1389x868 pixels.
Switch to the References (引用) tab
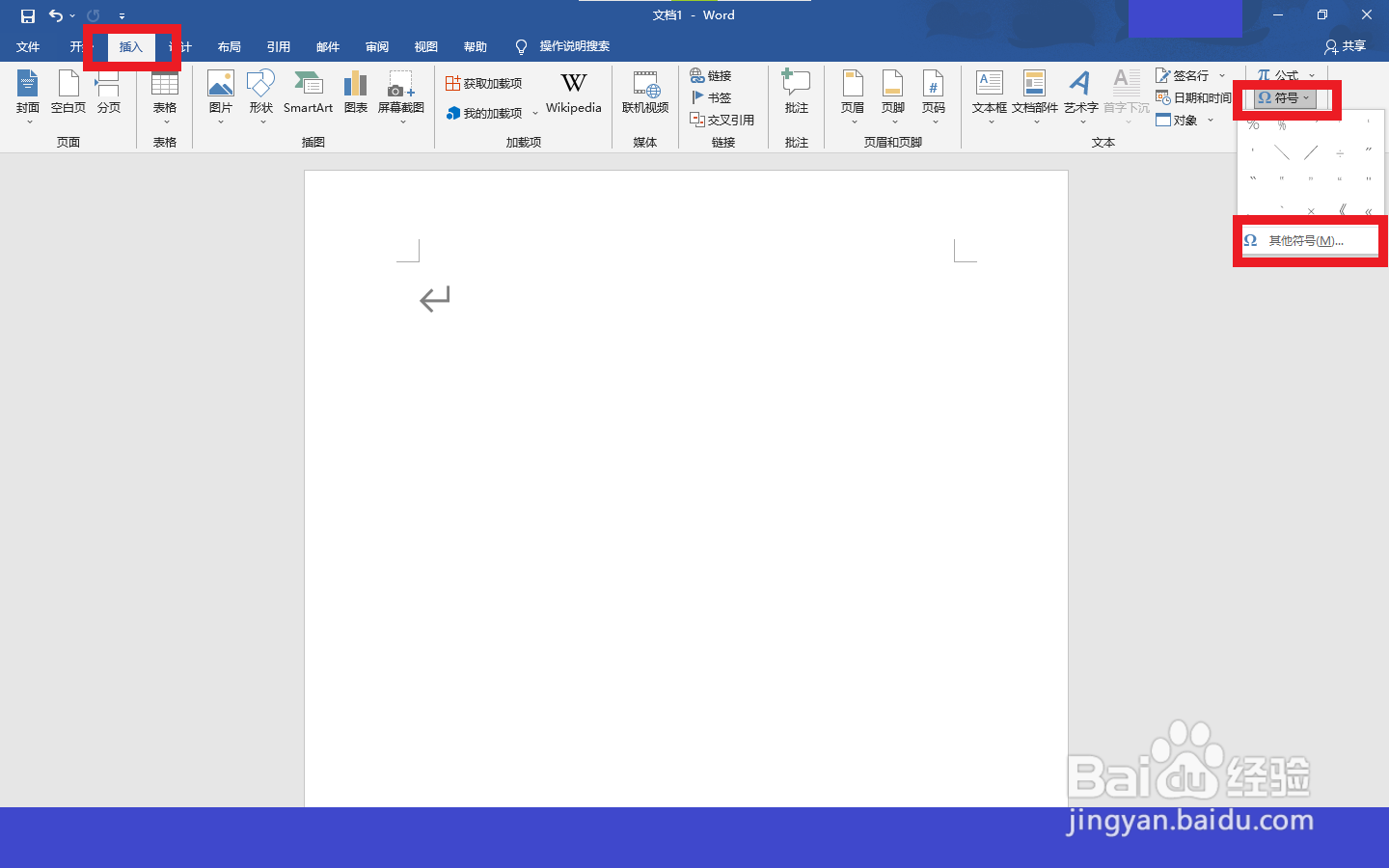point(279,46)
